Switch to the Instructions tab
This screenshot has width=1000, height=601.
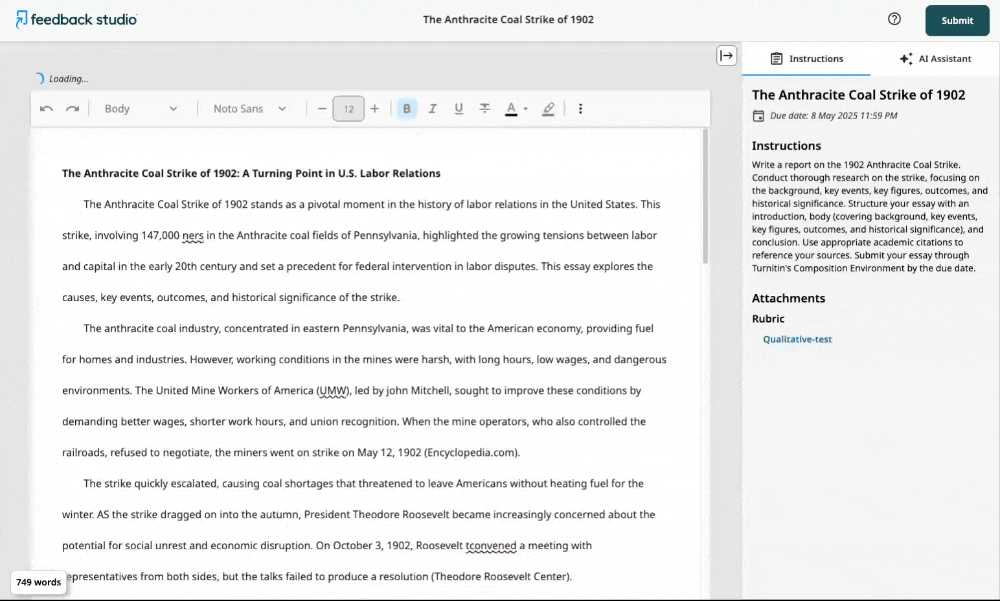click(806, 59)
